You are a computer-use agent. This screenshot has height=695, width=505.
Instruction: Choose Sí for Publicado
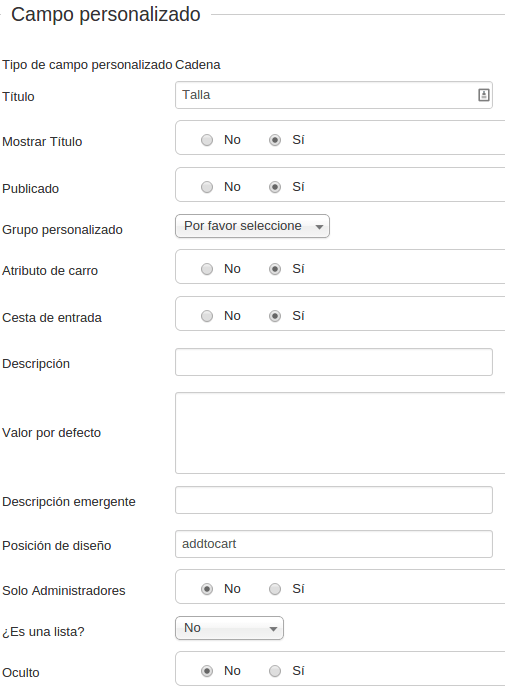[x=275, y=187]
